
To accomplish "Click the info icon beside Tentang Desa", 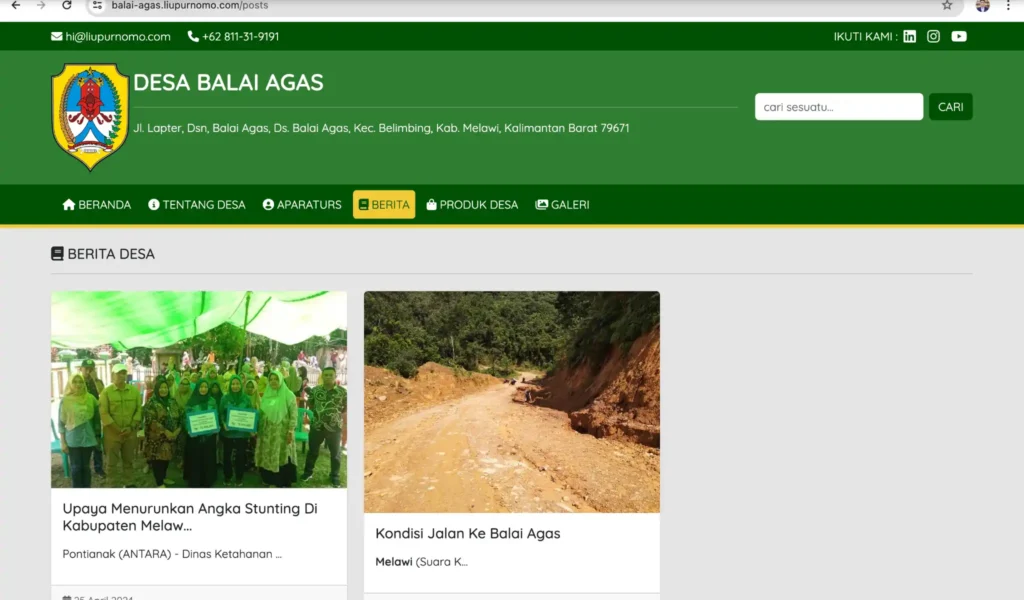I will click(x=153, y=204).
